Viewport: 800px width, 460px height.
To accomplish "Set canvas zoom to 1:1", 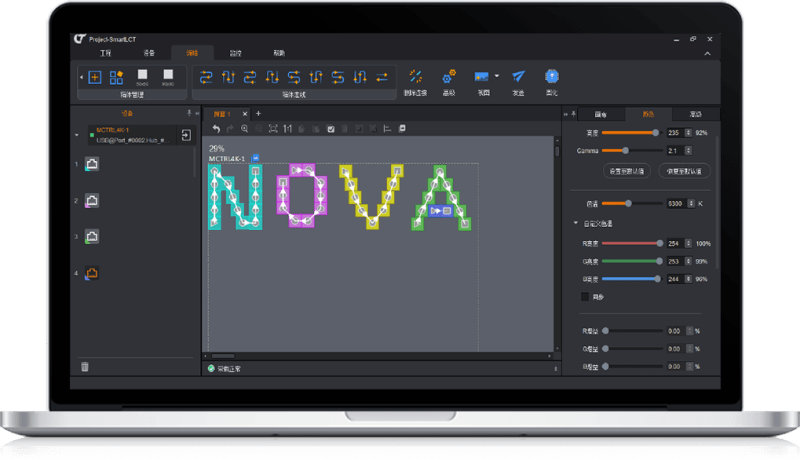I will point(287,129).
